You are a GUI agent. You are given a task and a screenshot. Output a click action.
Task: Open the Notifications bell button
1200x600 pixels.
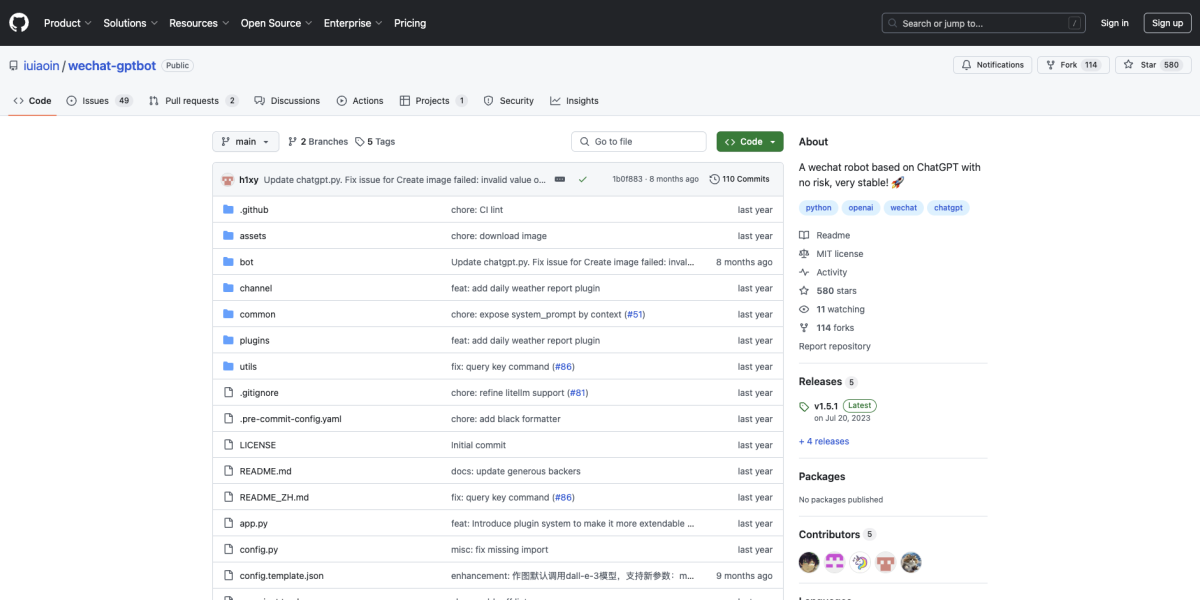point(992,65)
